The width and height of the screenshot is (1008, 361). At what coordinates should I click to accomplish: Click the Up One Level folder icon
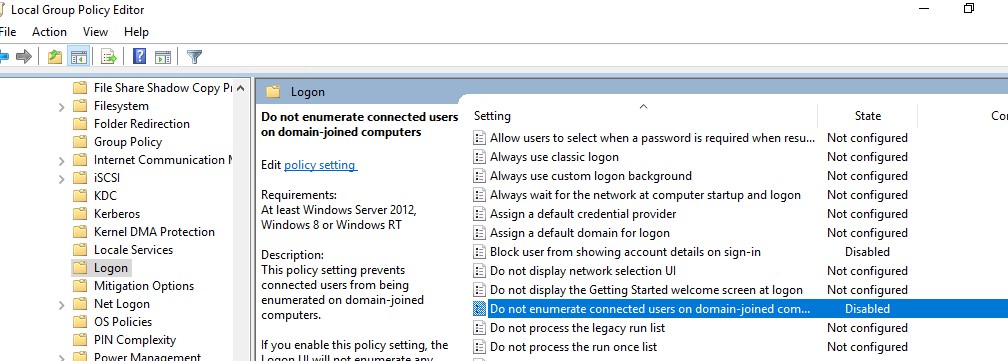55,57
